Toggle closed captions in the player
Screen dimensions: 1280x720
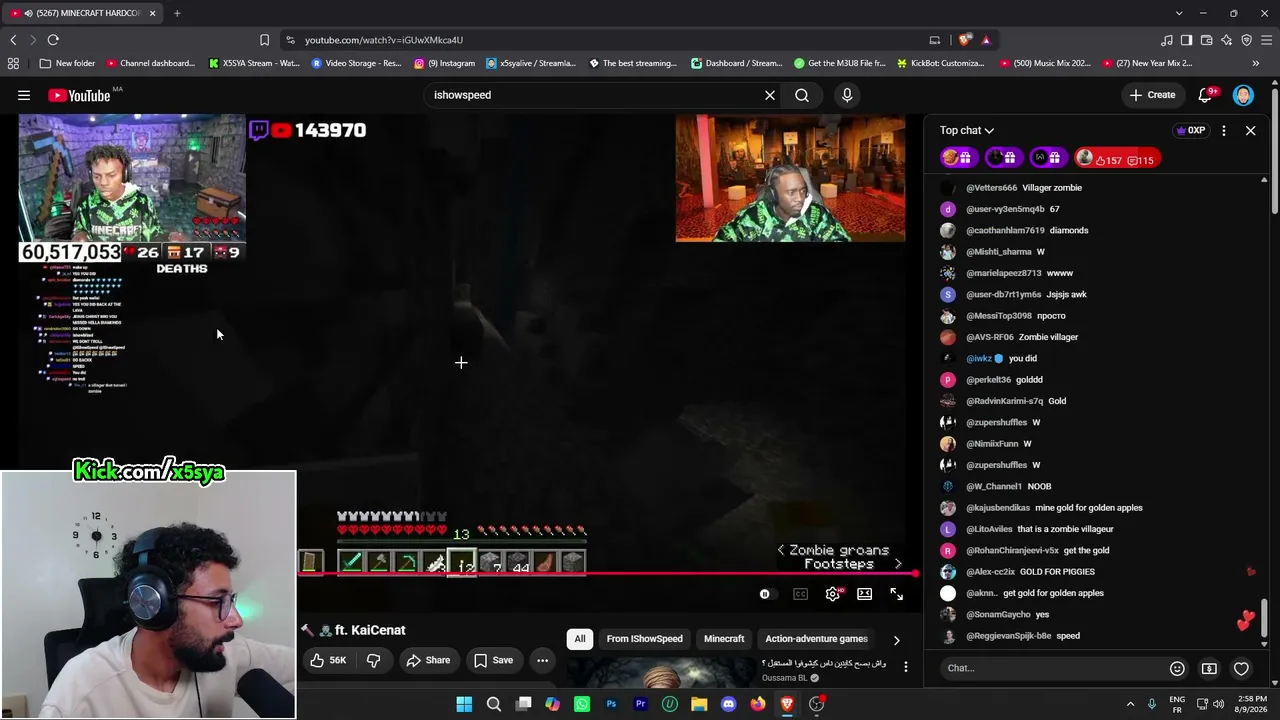coord(800,594)
